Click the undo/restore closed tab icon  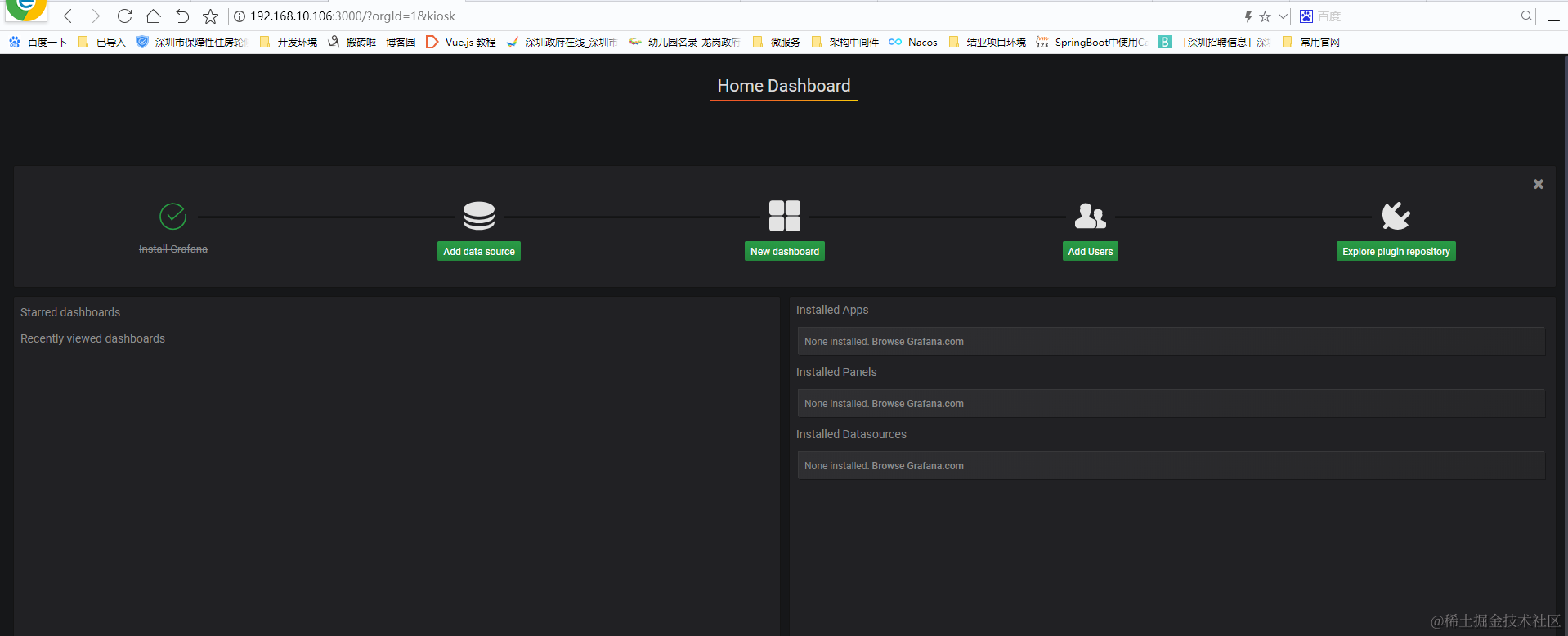point(181,16)
